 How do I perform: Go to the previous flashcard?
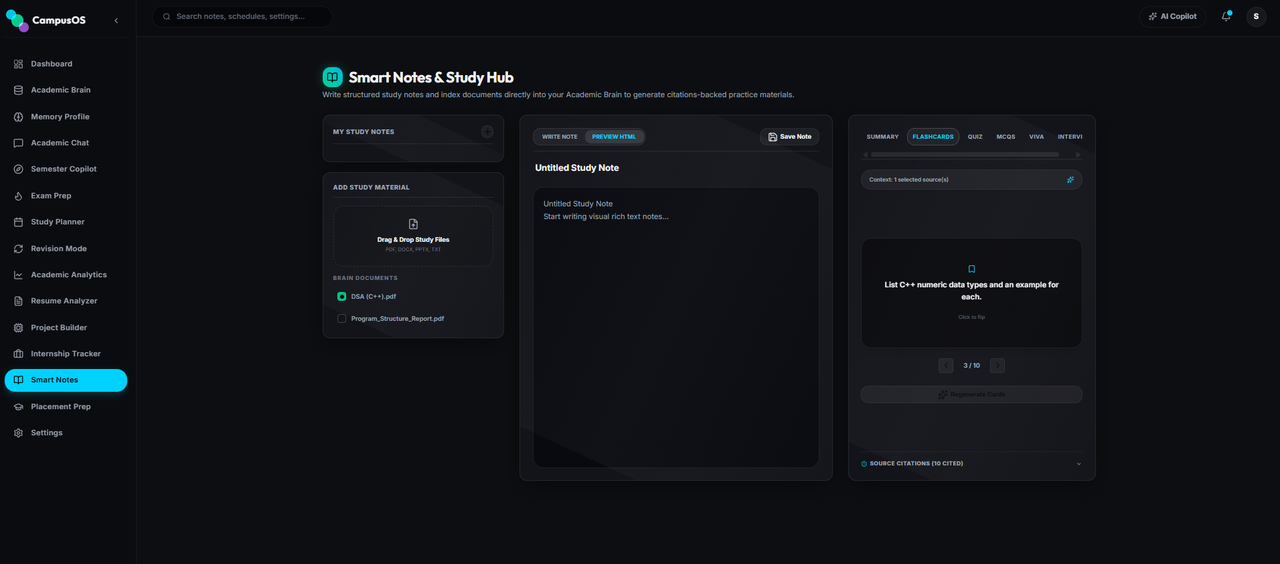point(946,366)
